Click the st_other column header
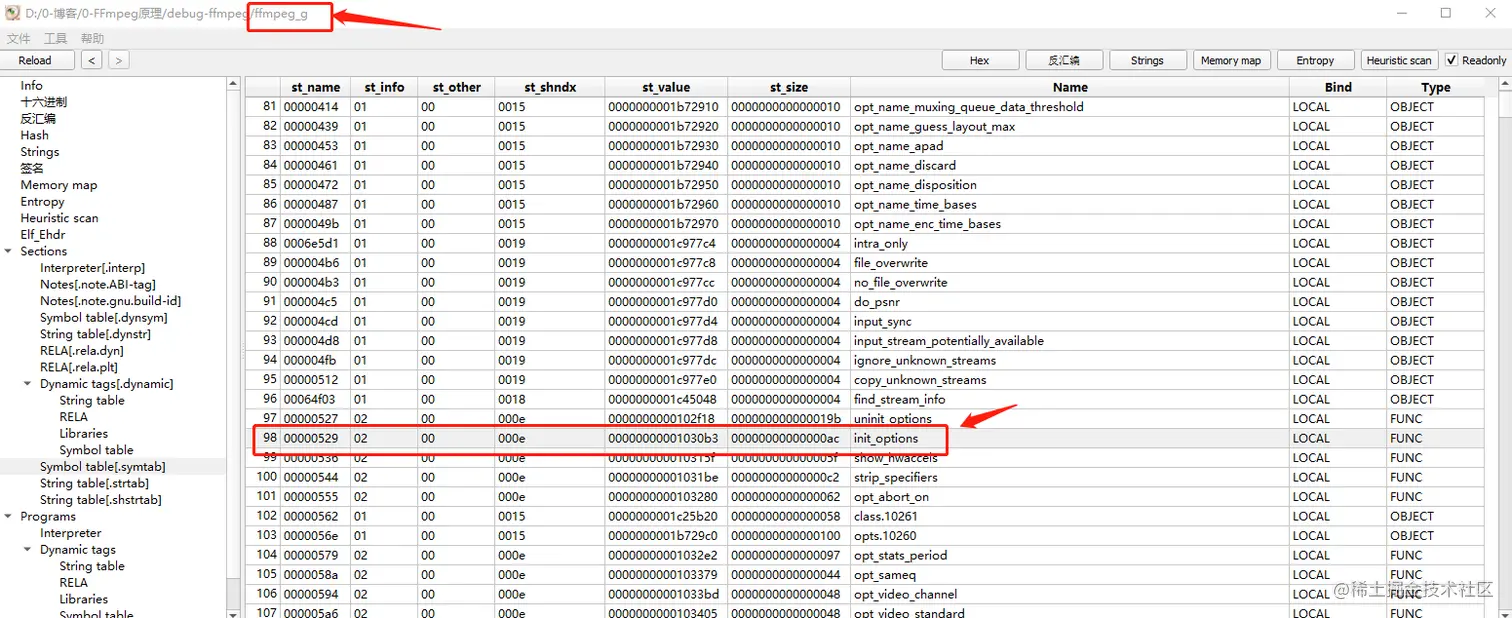 pos(457,87)
